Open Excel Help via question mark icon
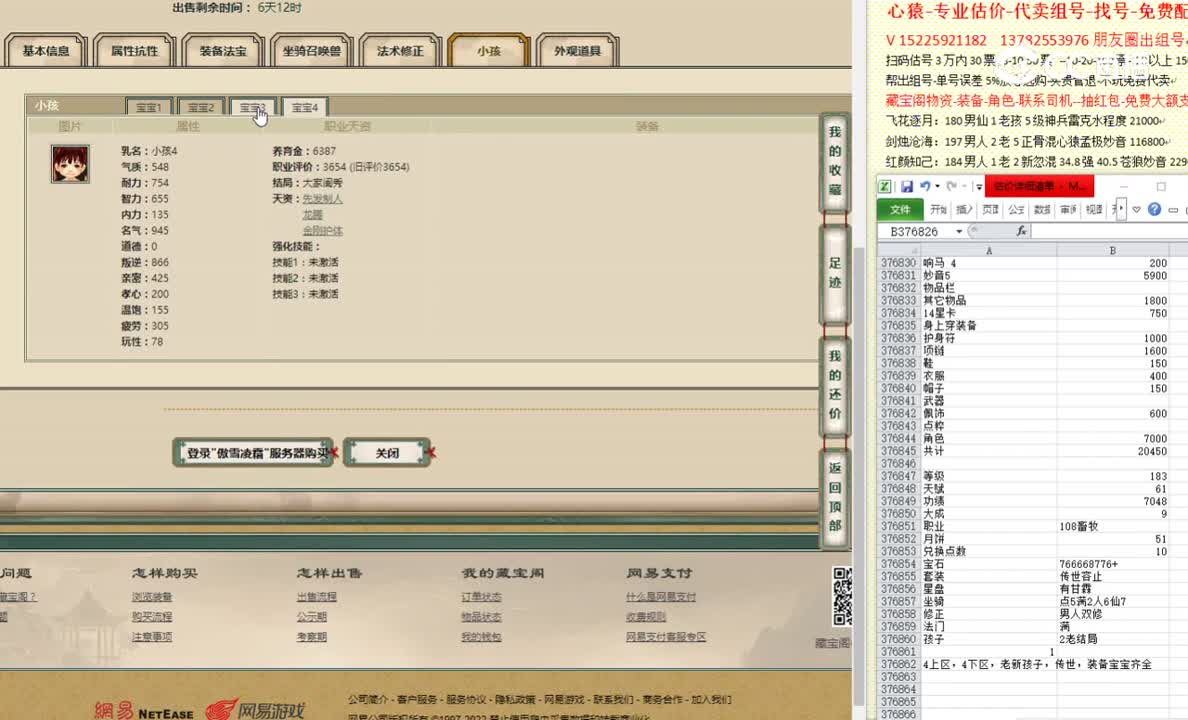The height and width of the screenshot is (720, 1188). tap(1154, 210)
